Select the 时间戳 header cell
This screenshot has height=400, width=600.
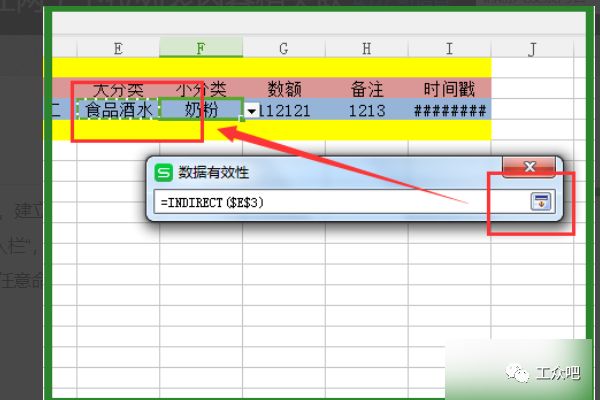click(x=449, y=89)
